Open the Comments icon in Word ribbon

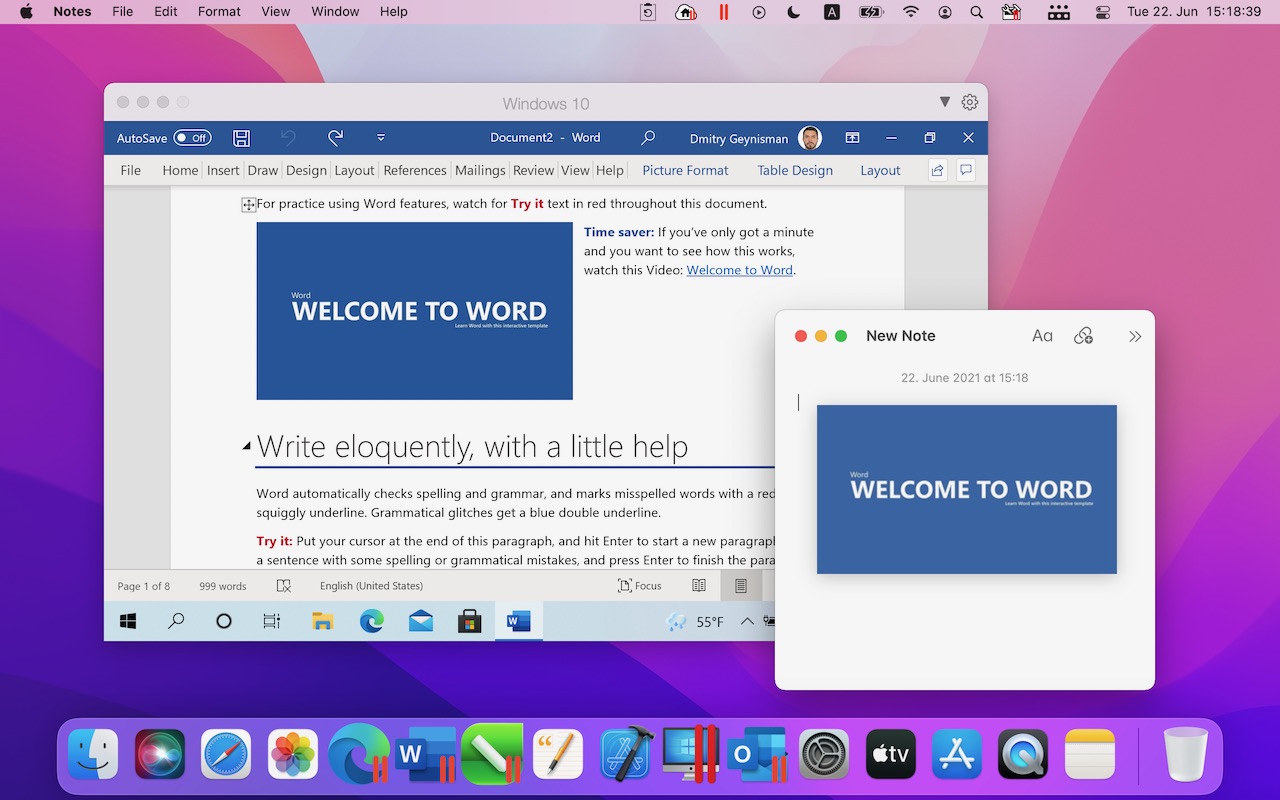coord(966,170)
